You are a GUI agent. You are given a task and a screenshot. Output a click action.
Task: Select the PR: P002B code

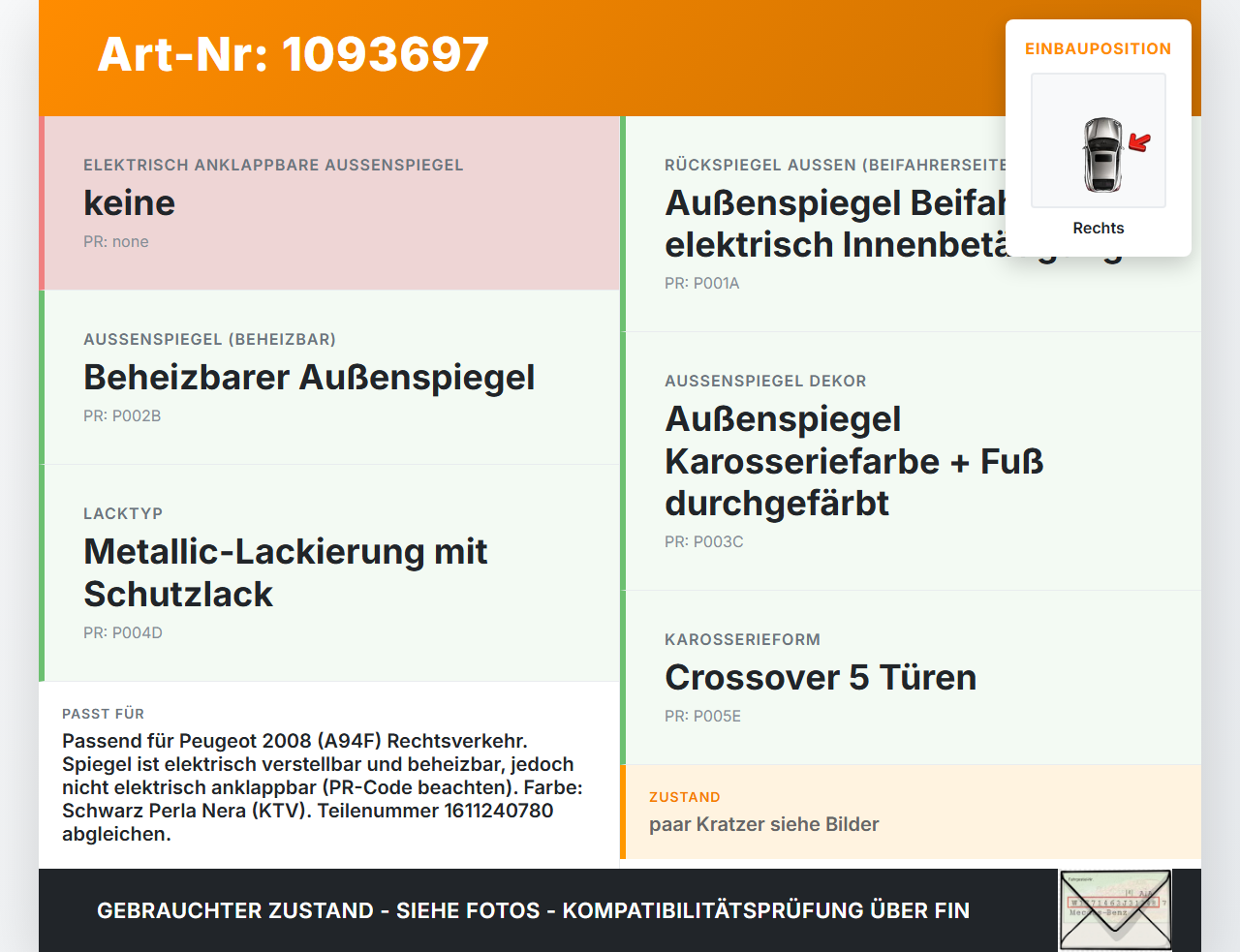[x=122, y=415]
